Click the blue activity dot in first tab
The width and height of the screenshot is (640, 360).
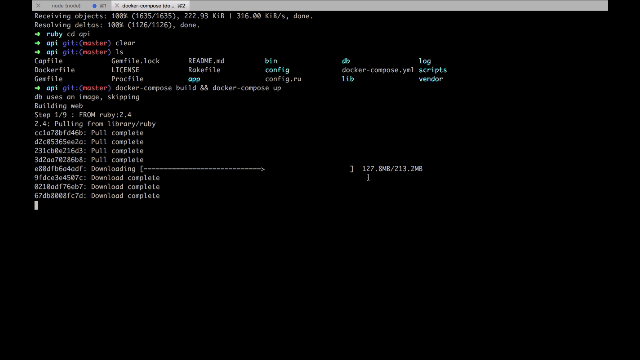(x=94, y=6)
